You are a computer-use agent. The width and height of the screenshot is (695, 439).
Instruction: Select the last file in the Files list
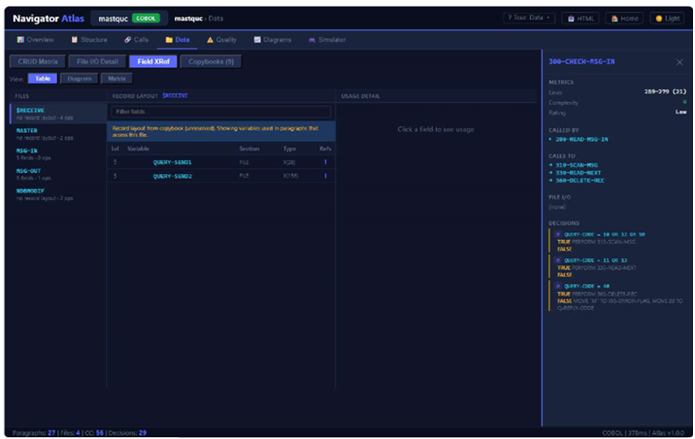[x=59, y=194]
